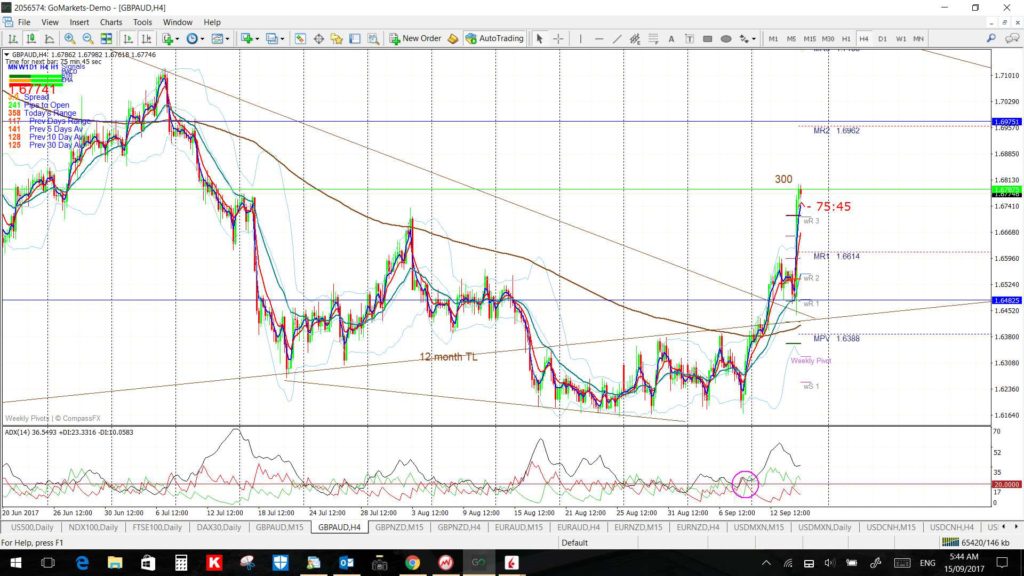Switch chart to line chart mode

(49, 39)
